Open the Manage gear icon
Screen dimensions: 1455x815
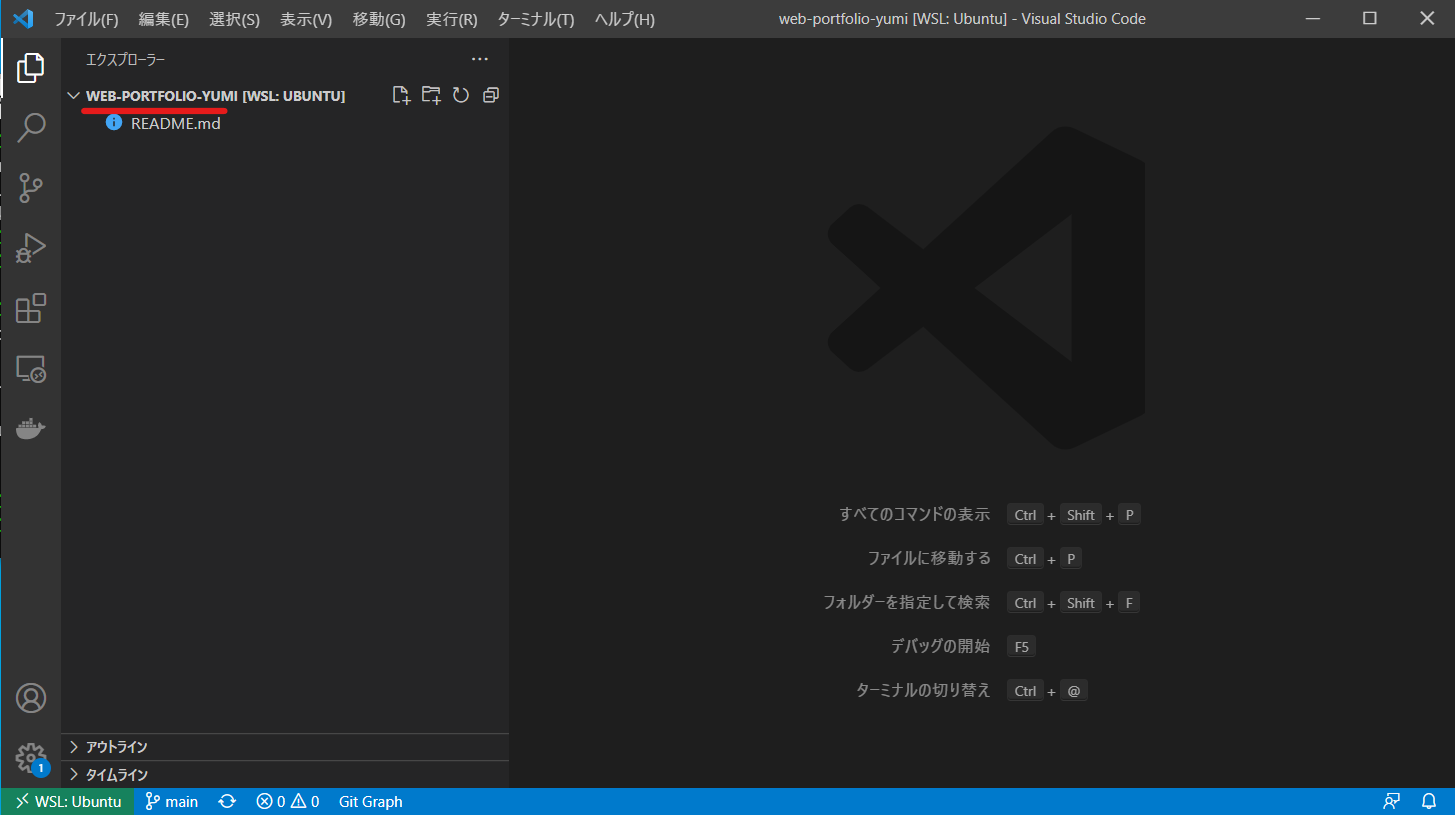coord(31,758)
